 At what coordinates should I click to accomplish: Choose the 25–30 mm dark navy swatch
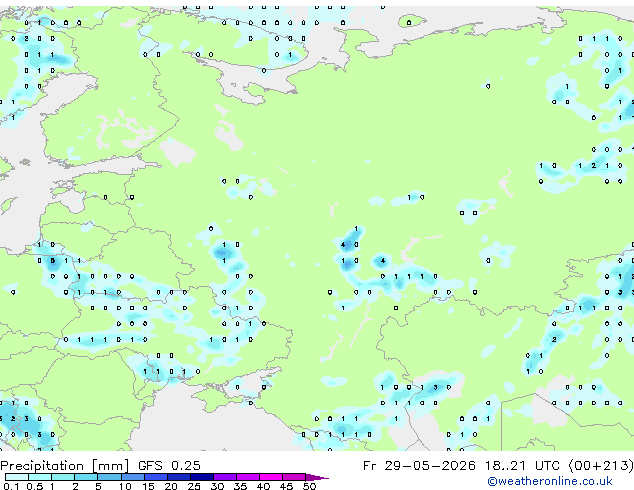[x=202, y=477]
